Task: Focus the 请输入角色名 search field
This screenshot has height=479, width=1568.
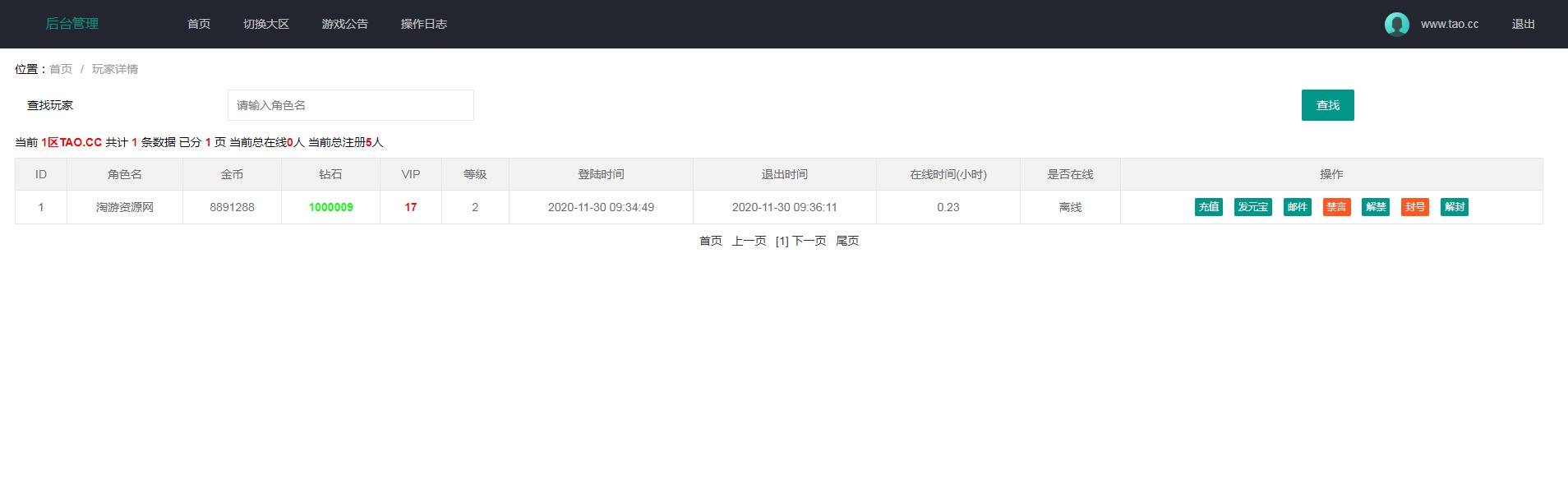Action: (351, 105)
